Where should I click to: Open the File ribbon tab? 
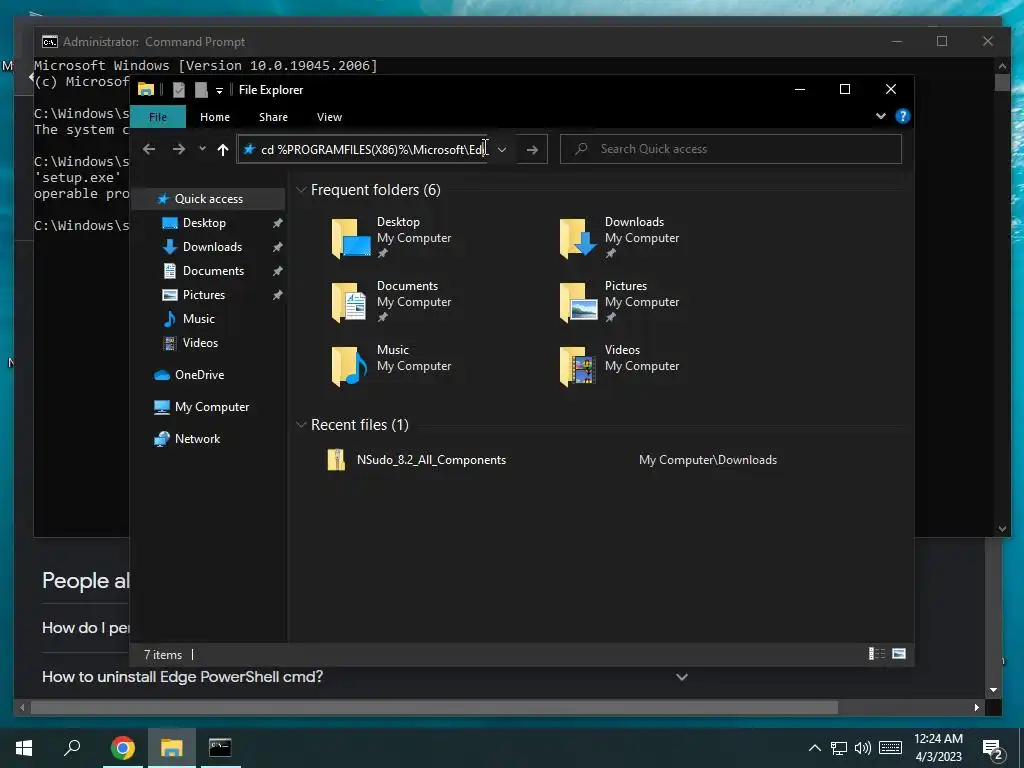pos(158,117)
